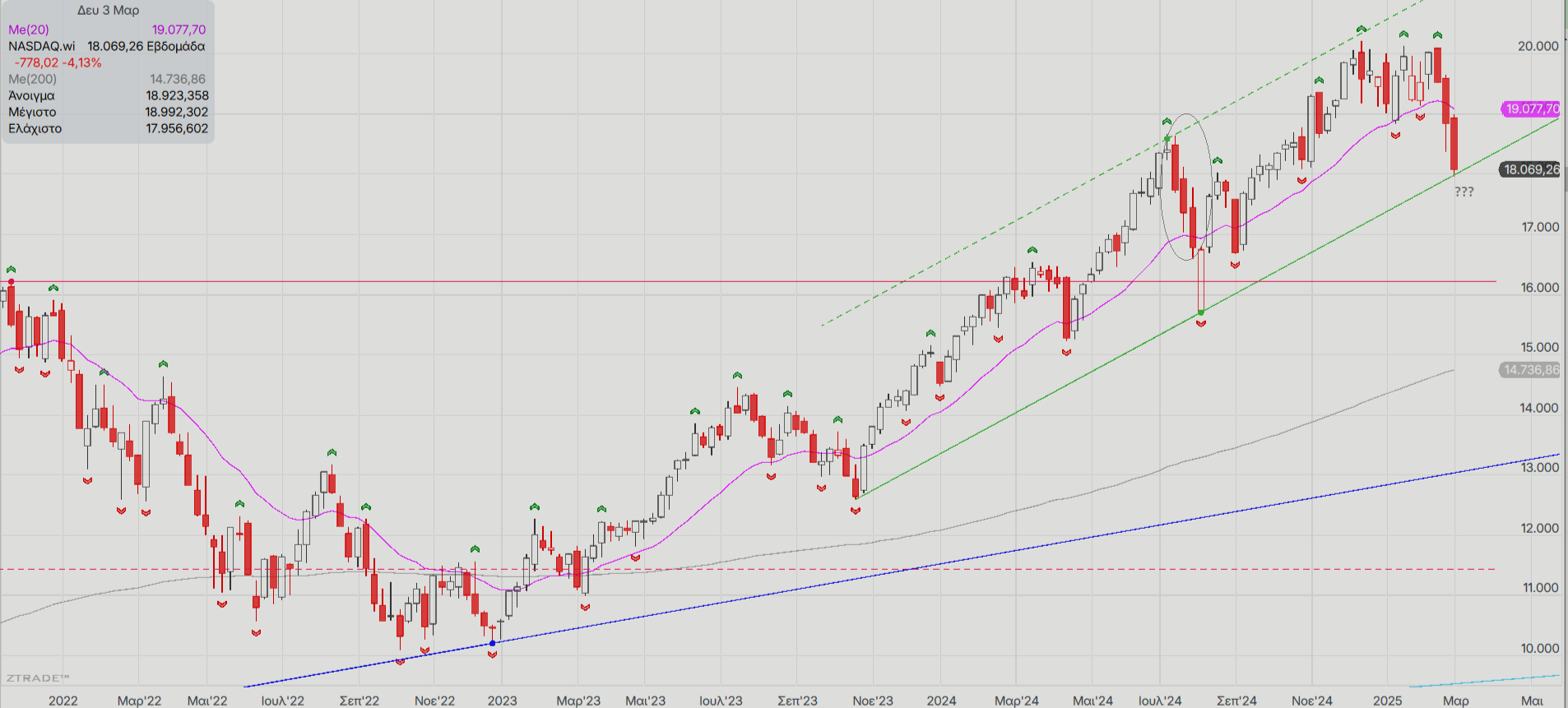Click the Μαρ'22 time axis label
The image size is (1568, 708).
(x=139, y=701)
